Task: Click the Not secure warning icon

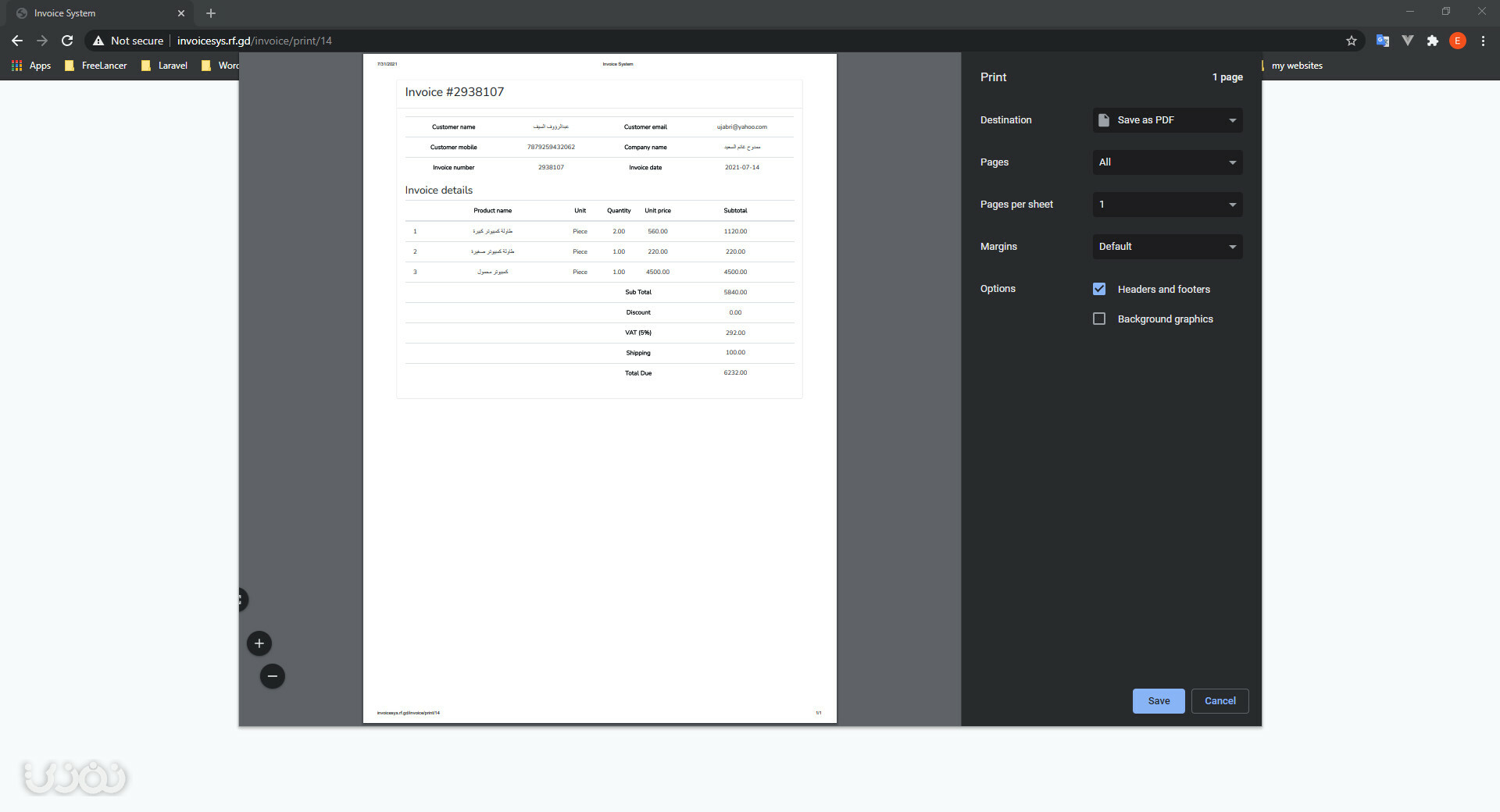Action: point(98,41)
